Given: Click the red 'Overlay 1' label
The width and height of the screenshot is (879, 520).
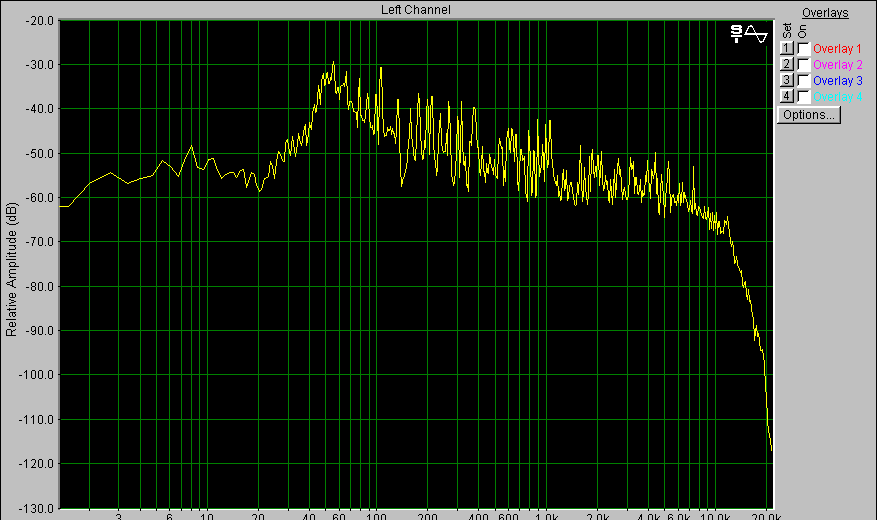Looking at the screenshot, I should coord(838,49).
